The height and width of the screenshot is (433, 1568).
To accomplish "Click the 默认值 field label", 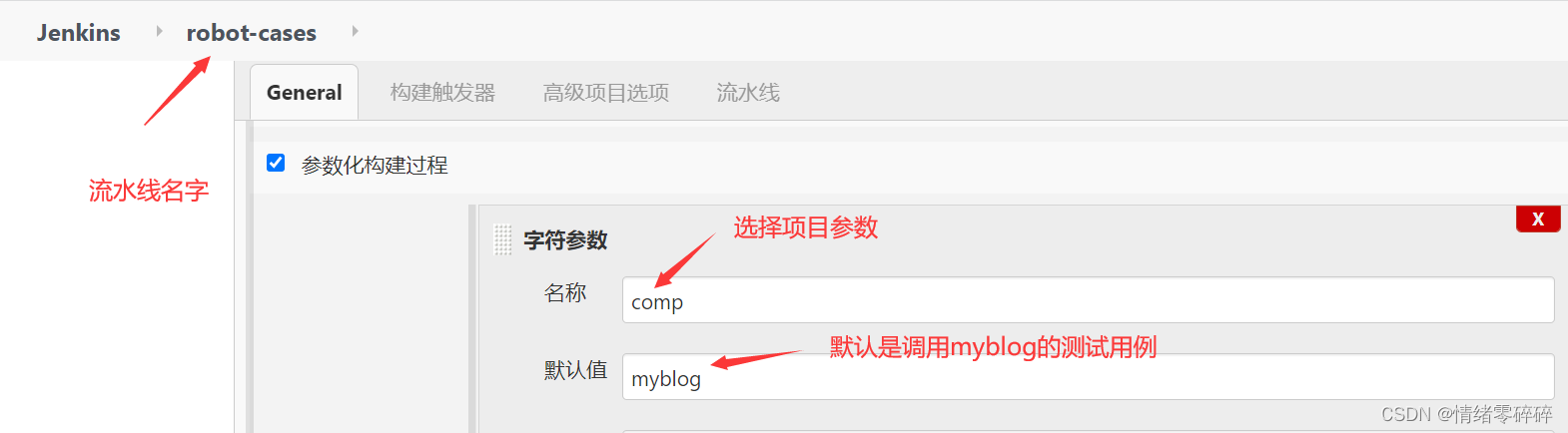I will [575, 370].
